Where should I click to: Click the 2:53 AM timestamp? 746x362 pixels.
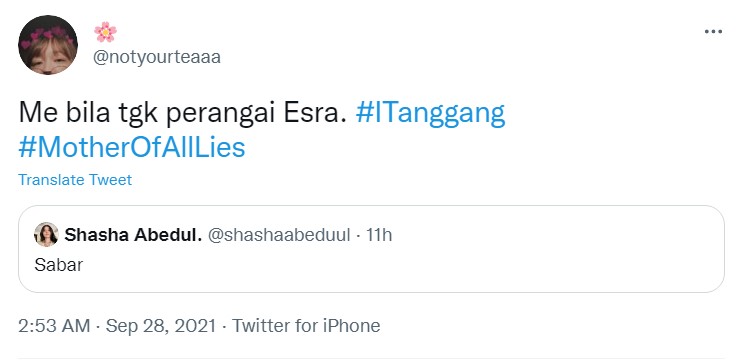pyautogui.click(x=54, y=326)
